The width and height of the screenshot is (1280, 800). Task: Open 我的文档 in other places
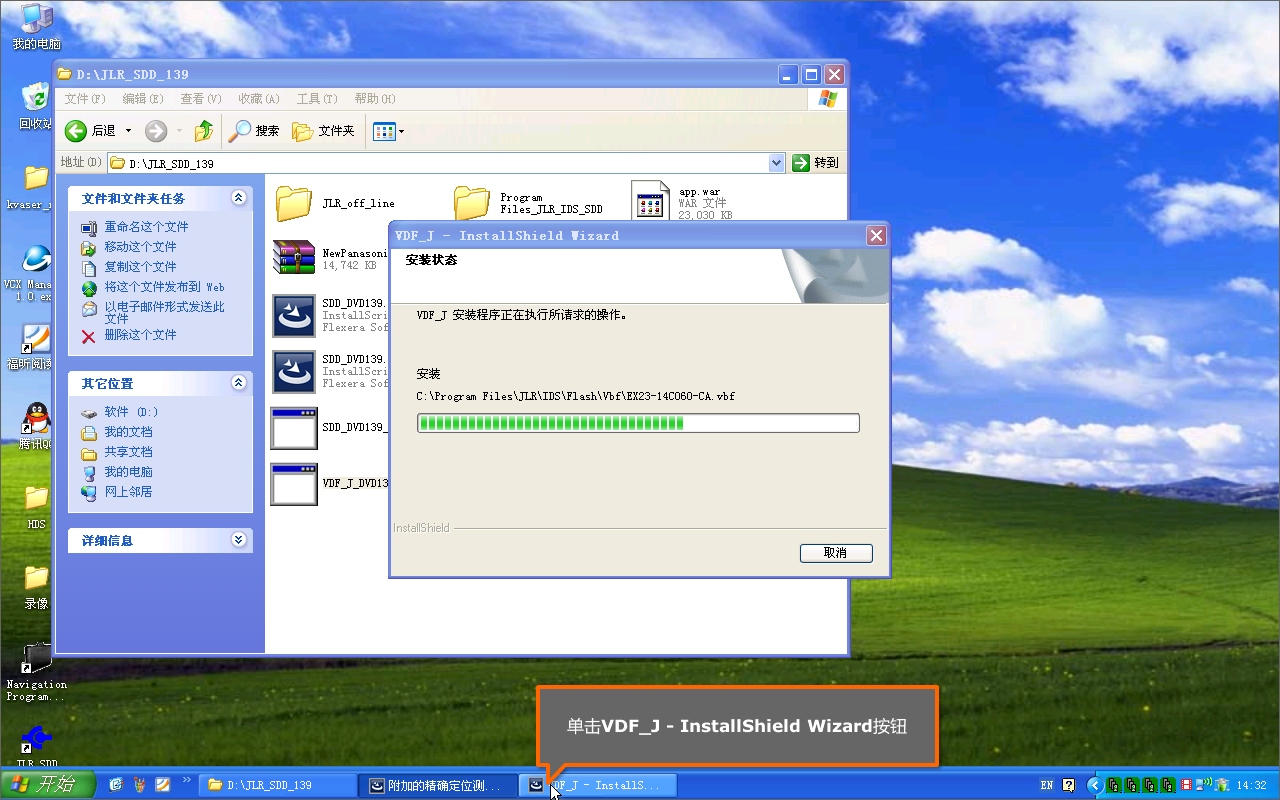point(128,432)
